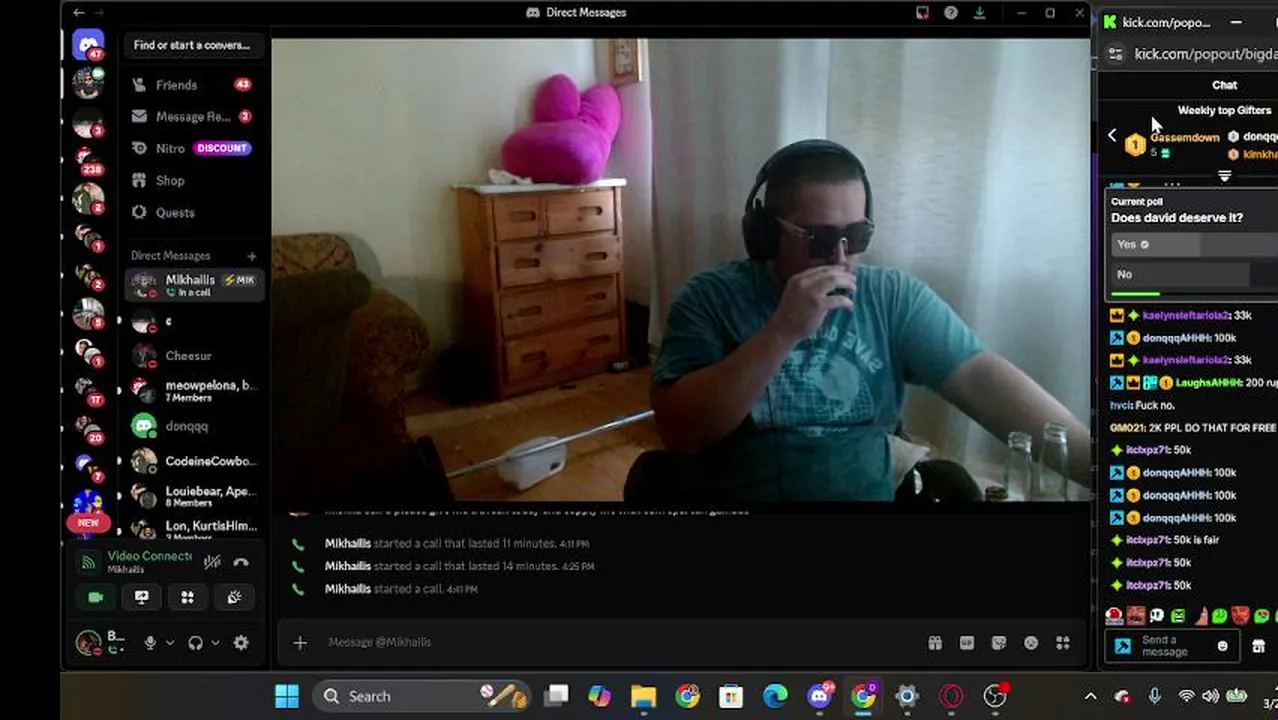Open Discord home direct messages icon

(88, 45)
